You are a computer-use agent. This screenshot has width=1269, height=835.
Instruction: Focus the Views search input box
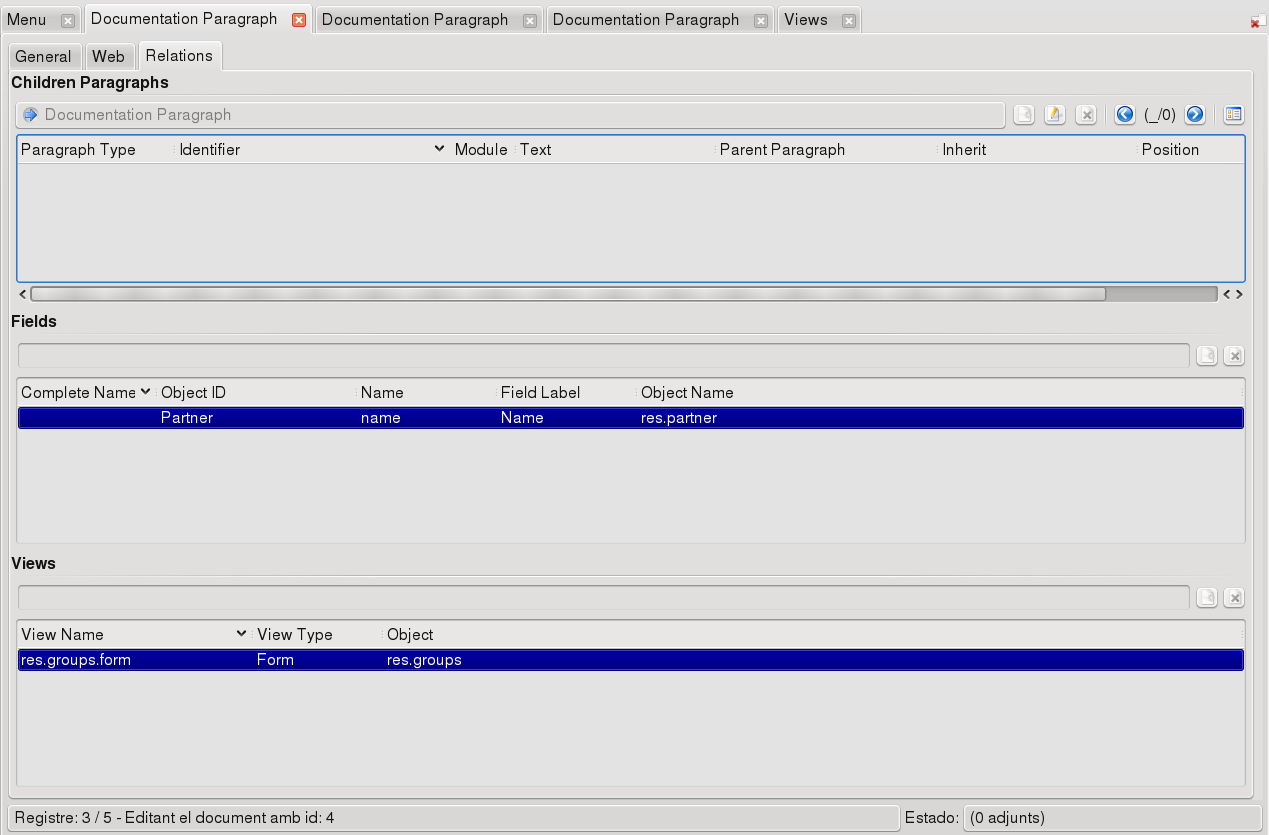pyautogui.click(x=604, y=598)
